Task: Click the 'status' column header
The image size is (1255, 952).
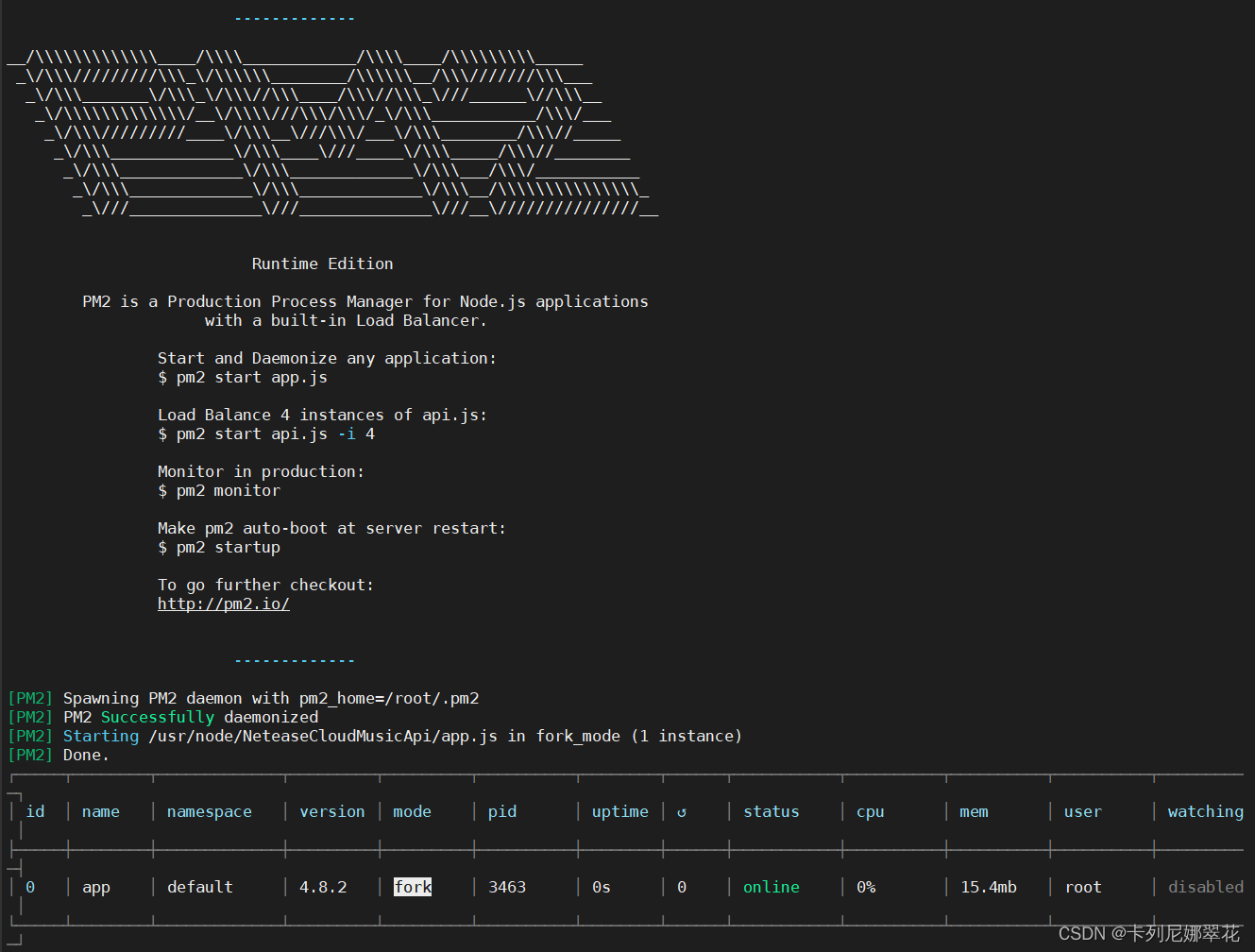Action: (772, 811)
